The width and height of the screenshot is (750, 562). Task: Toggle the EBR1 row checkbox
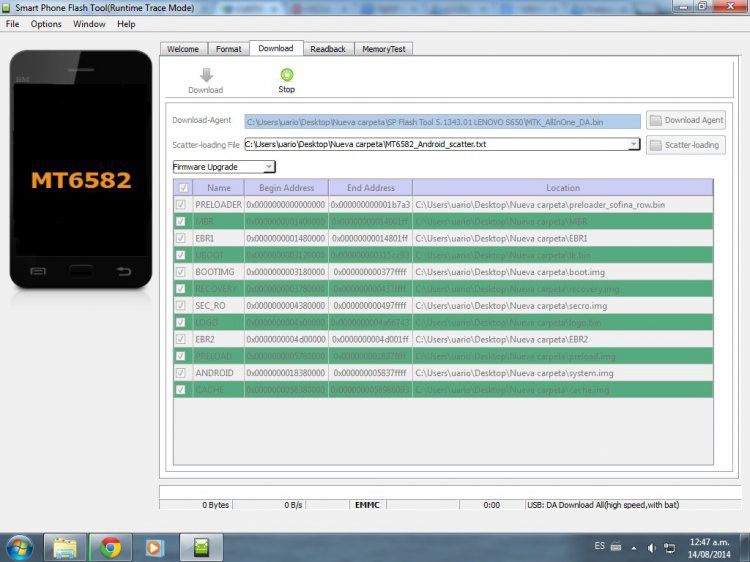[181, 238]
